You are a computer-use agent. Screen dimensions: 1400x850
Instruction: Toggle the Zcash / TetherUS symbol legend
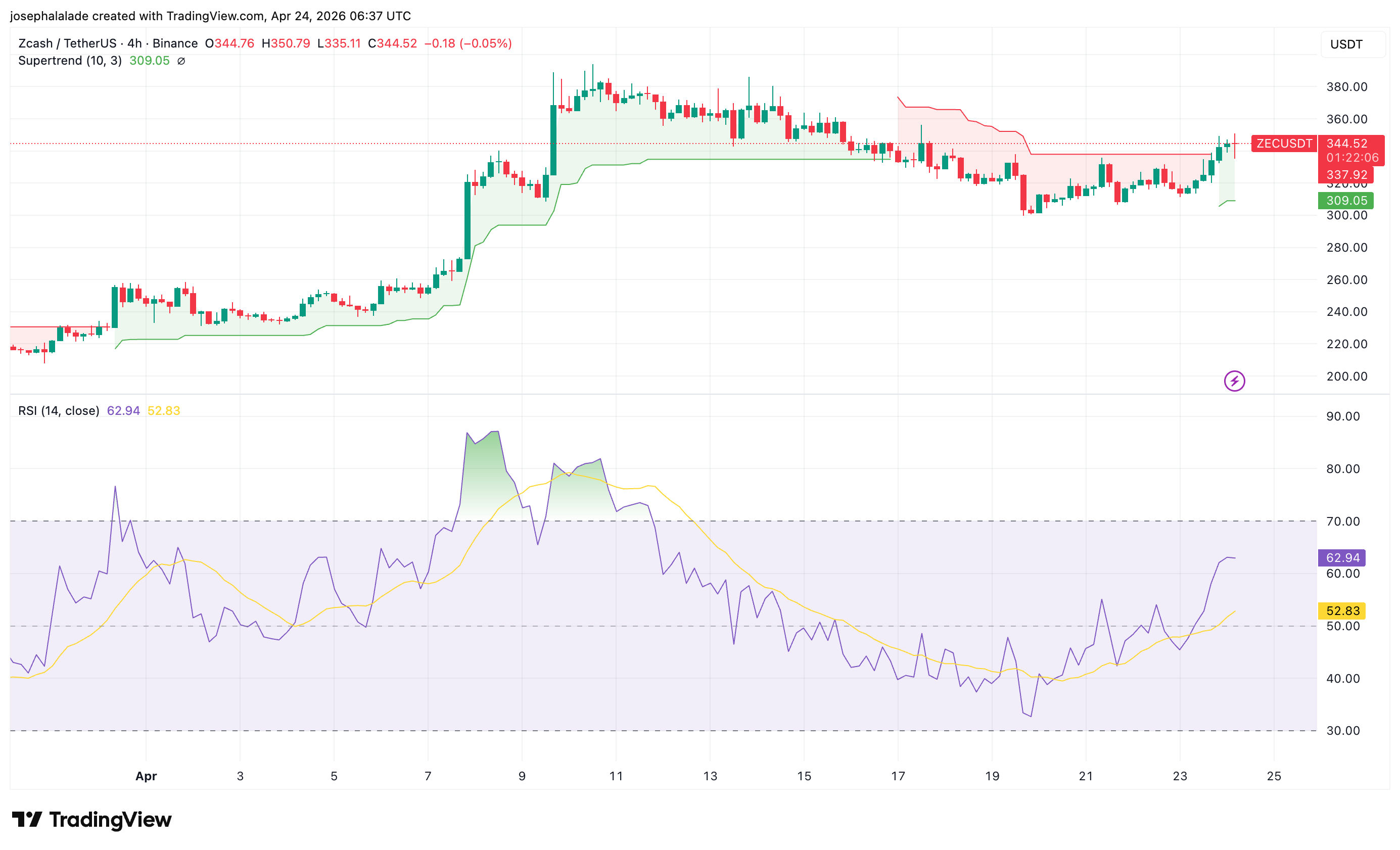pyautogui.click(x=67, y=44)
